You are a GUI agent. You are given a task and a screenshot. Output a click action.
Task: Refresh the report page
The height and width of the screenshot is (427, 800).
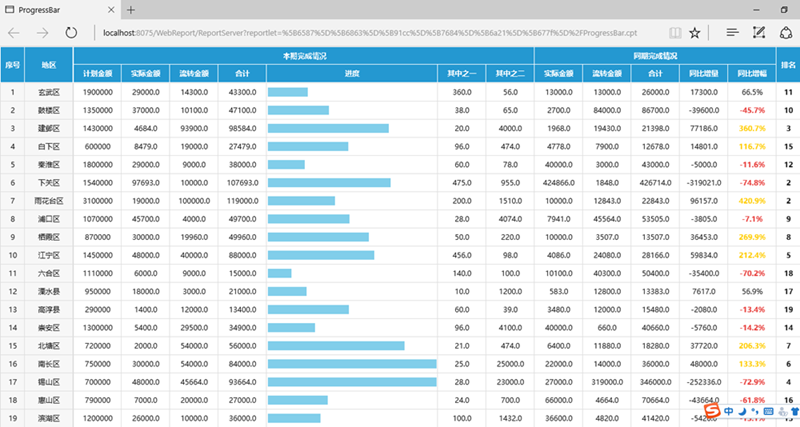click(x=71, y=32)
